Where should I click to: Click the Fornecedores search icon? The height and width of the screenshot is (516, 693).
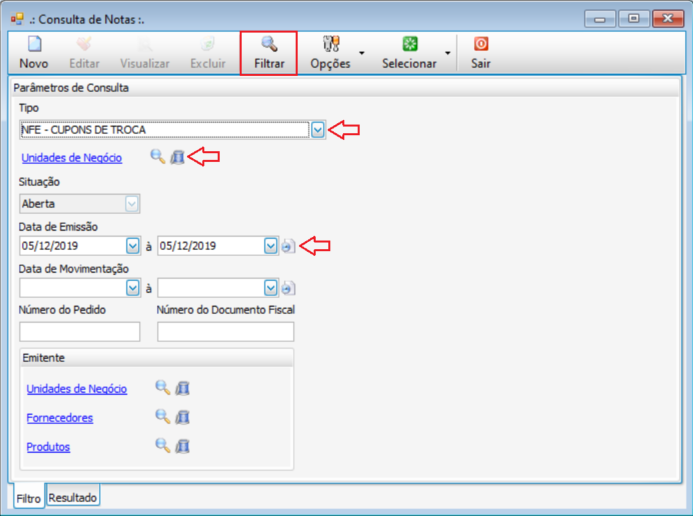coord(163,417)
